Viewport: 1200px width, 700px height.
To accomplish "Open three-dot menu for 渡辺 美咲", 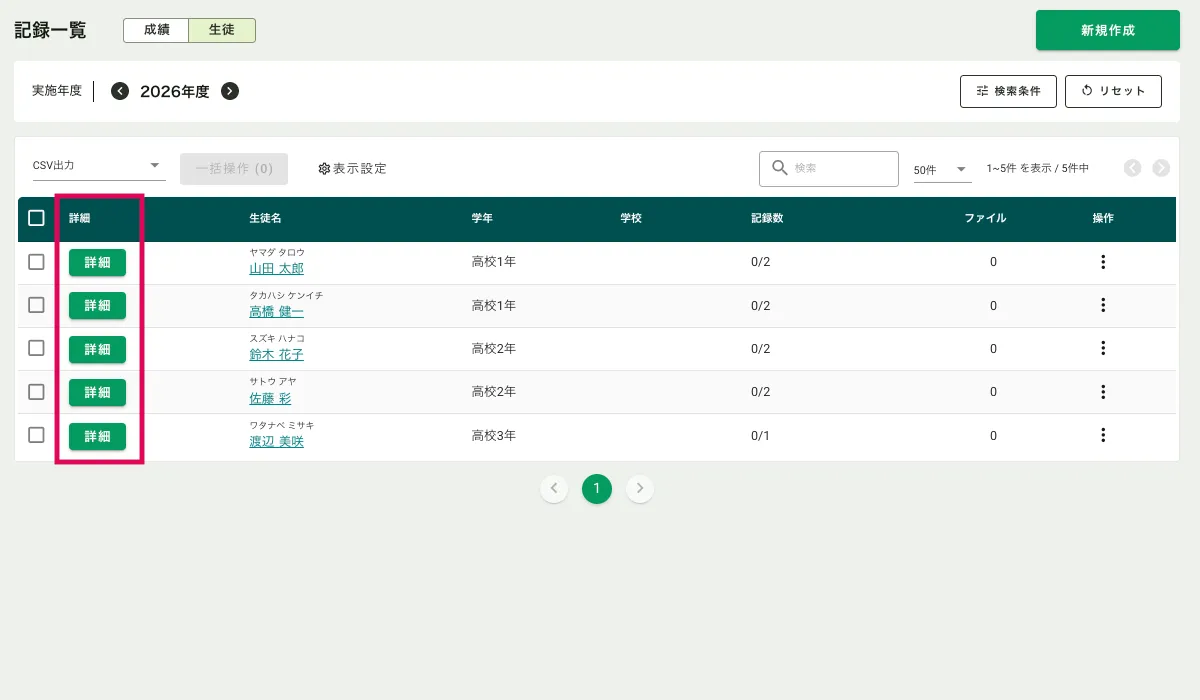I will point(1103,435).
